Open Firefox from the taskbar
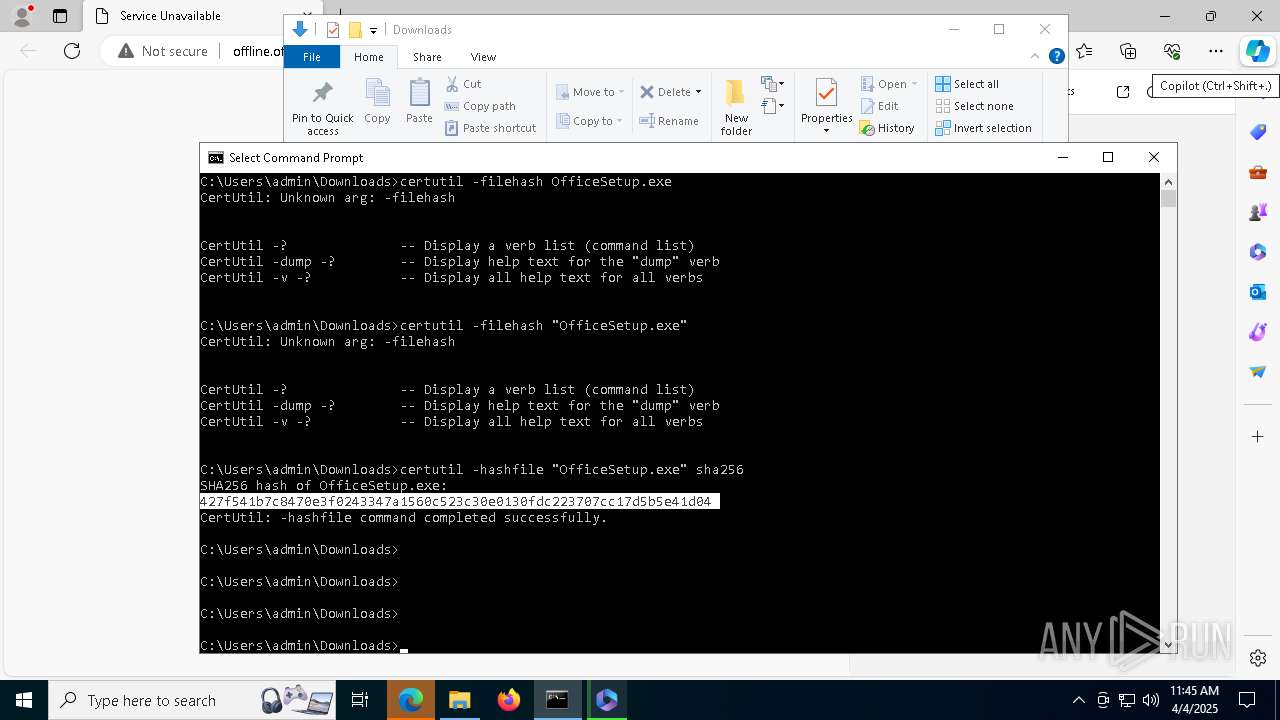Screen dimensions: 1280x720 click(509, 700)
